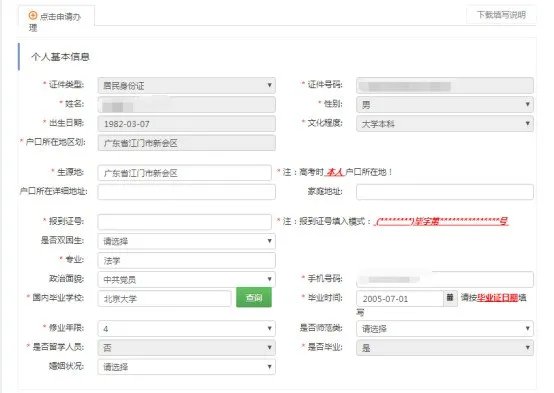Open the 是否留学人员 dropdown
The height and width of the screenshot is (393, 554).
[x=187, y=348]
